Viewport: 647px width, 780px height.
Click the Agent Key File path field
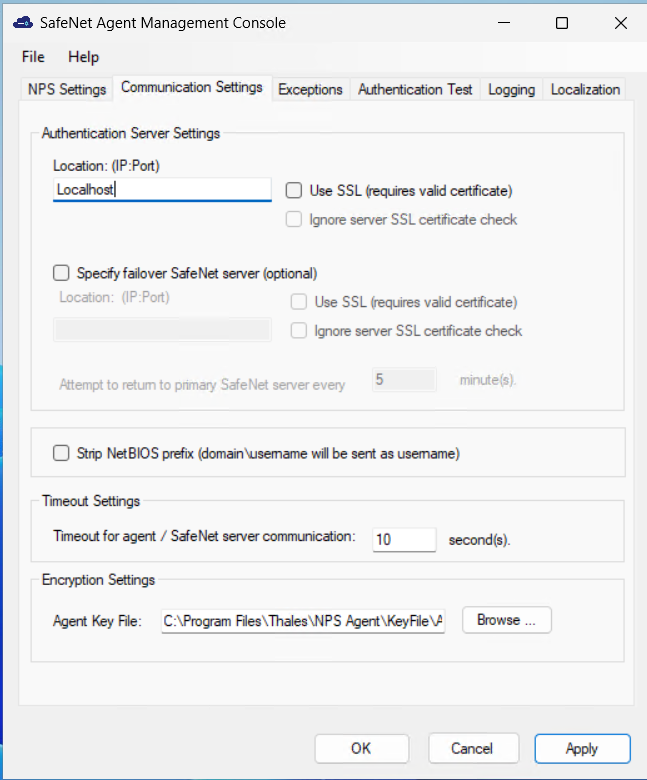pyautogui.click(x=303, y=621)
